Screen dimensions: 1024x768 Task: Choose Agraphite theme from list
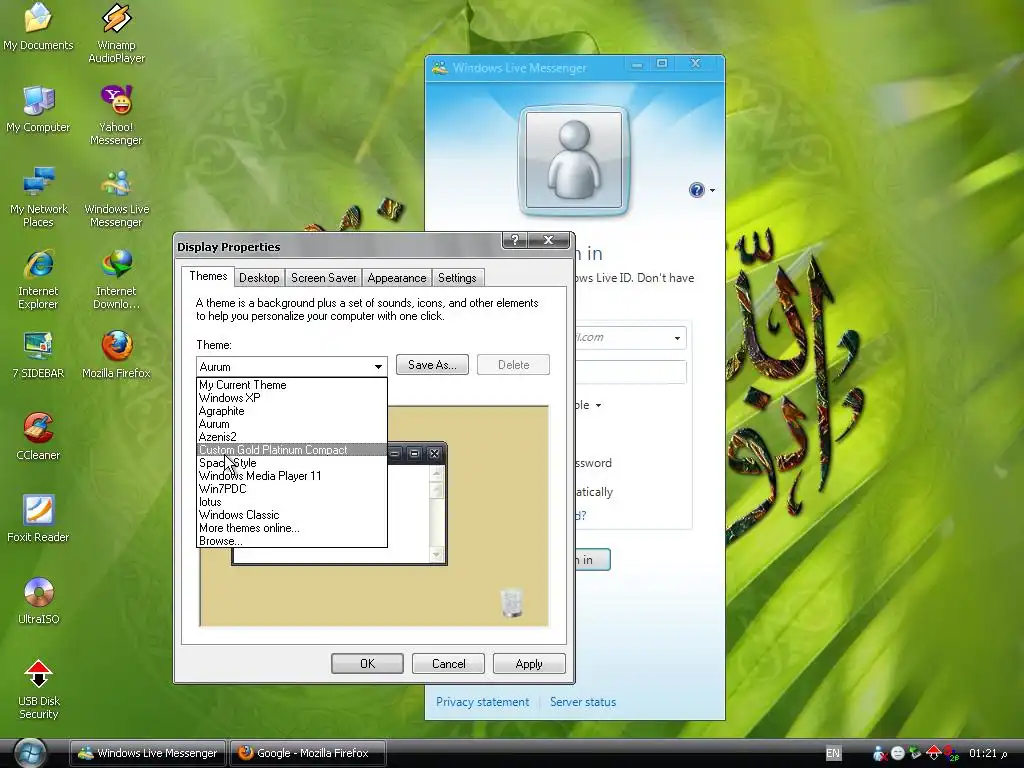click(x=292, y=411)
